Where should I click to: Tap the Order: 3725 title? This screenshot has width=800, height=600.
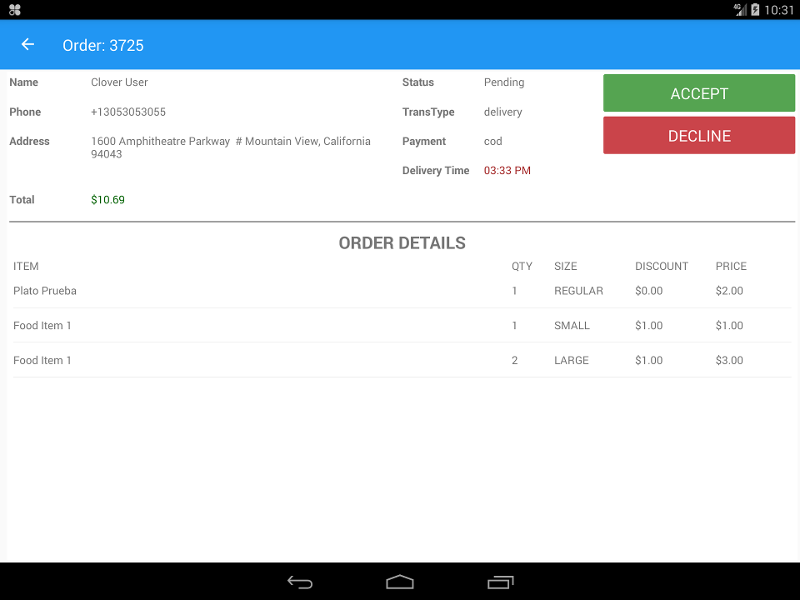(103, 45)
